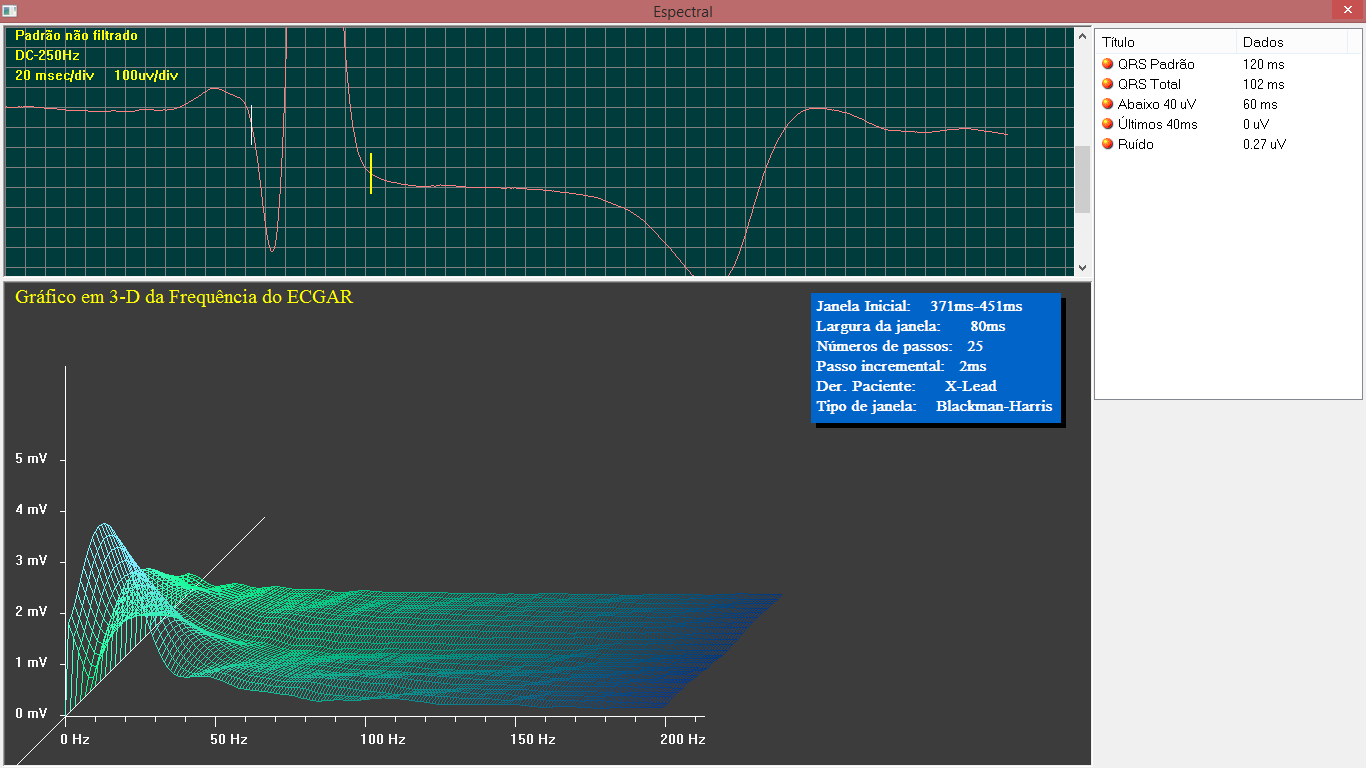Click the 0 uV data value
The width and height of the screenshot is (1366, 768).
pos(1255,124)
